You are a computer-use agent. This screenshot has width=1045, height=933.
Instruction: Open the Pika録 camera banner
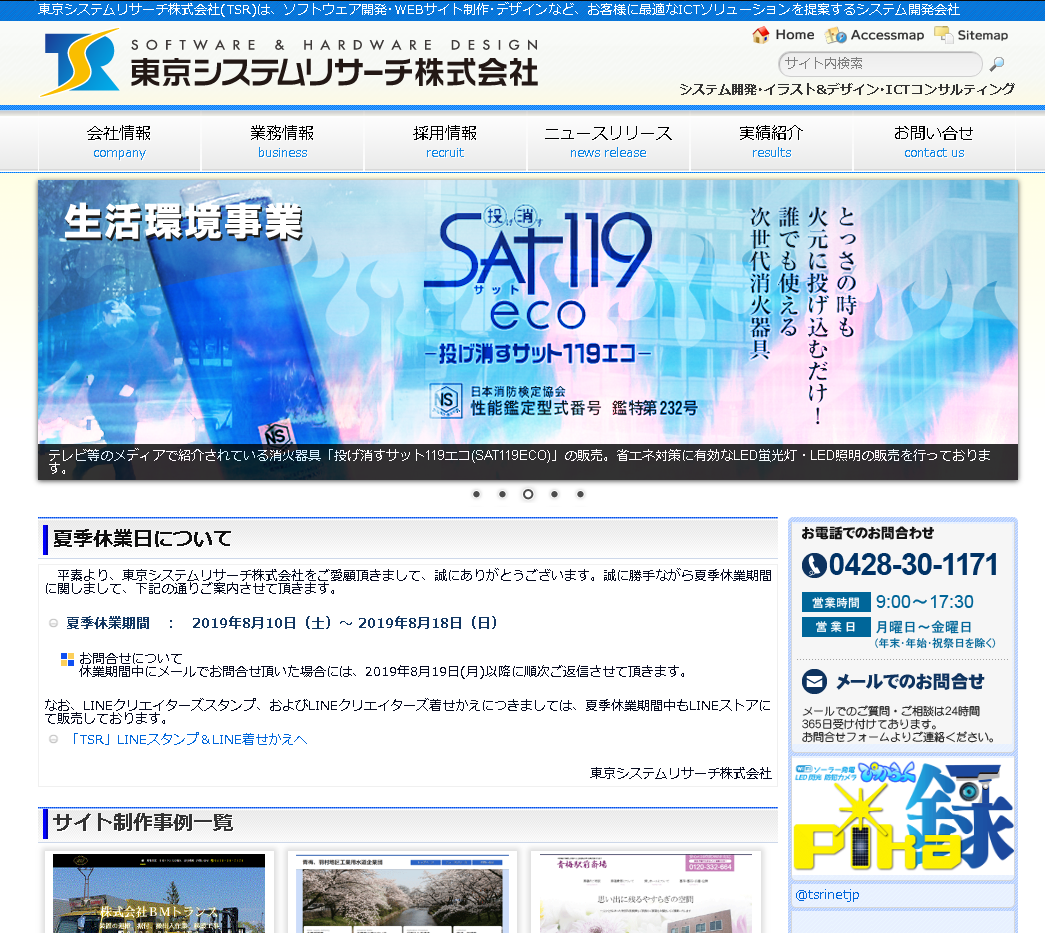point(903,816)
